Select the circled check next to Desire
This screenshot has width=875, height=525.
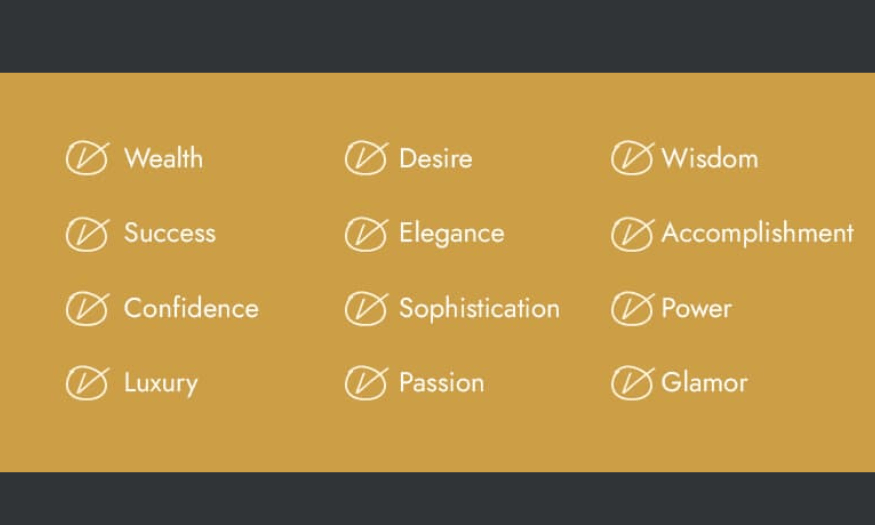[x=367, y=158]
